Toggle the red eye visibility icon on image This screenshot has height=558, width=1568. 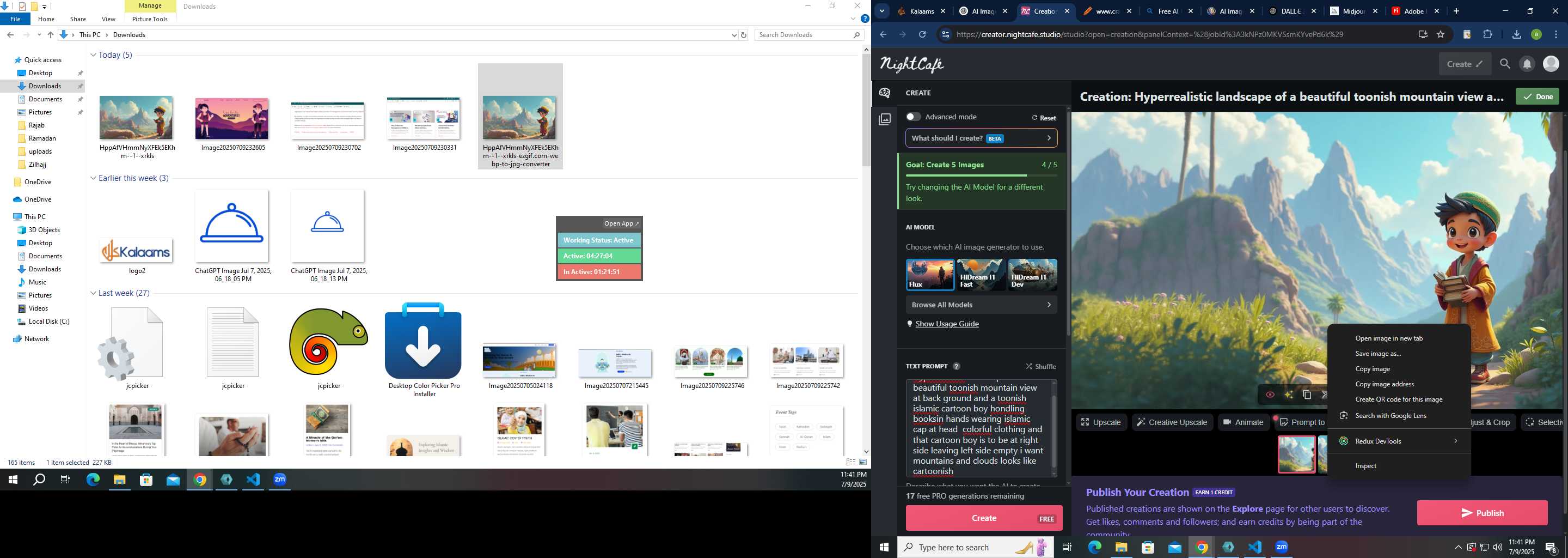pyautogui.click(x=1270, y=395)
